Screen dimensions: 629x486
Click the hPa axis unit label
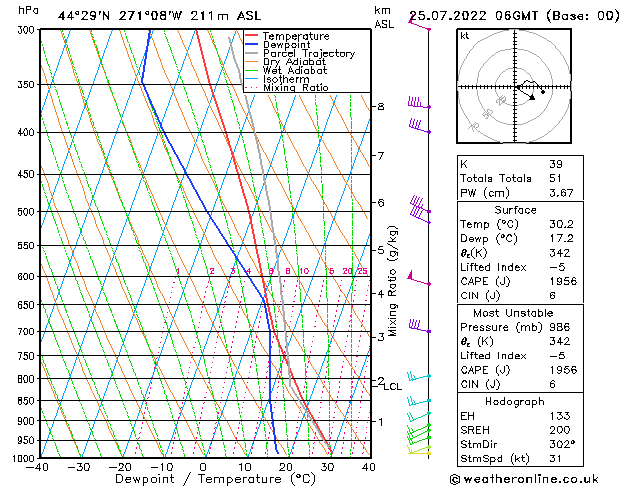(x=28, y=10)
